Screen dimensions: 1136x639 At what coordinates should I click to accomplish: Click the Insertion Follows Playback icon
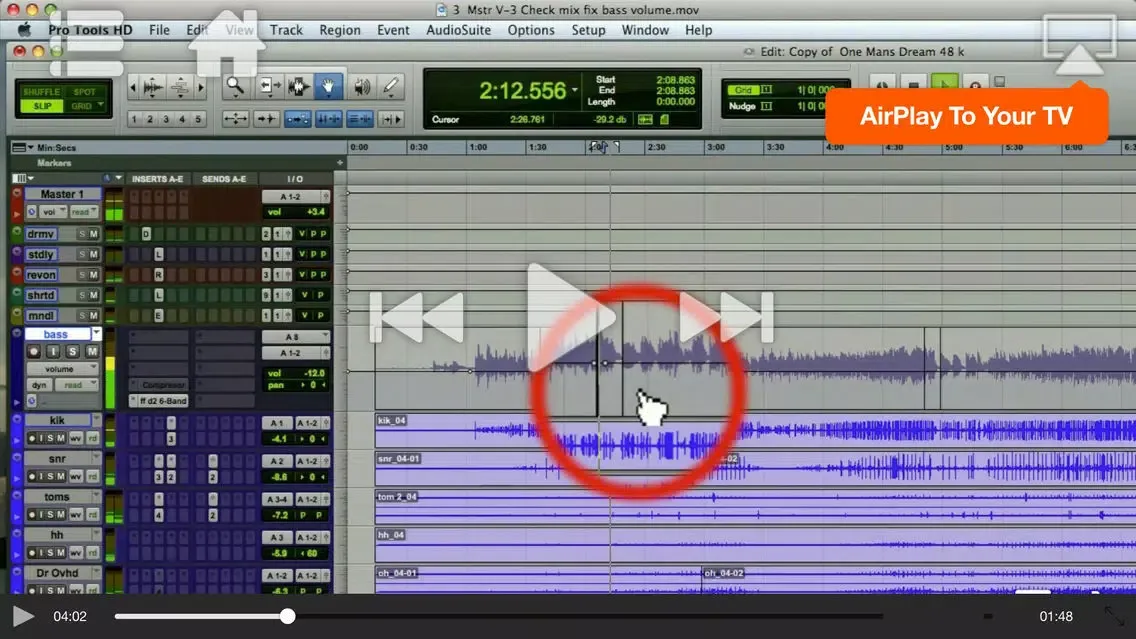390,119
